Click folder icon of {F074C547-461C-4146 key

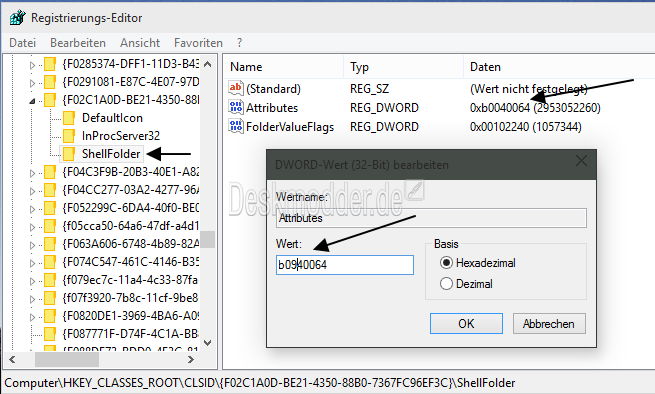click(50, 262)
